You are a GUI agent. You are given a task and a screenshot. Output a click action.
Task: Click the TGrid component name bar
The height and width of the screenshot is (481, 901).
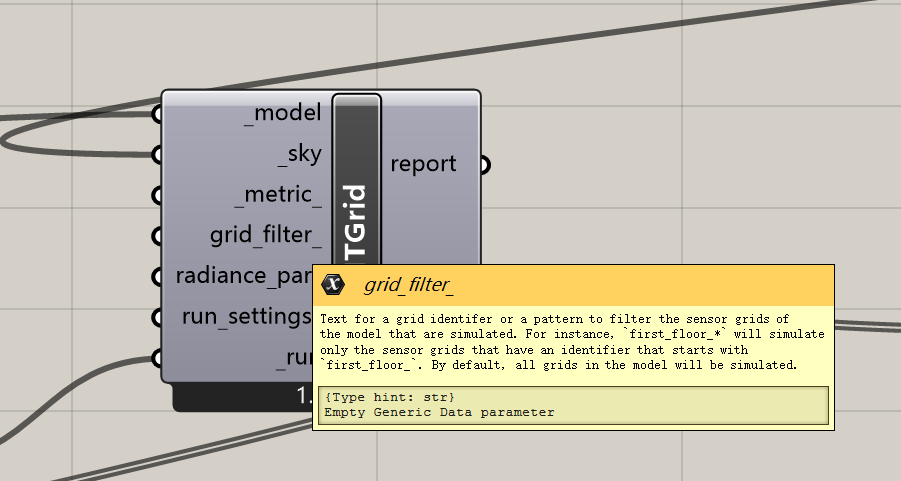(356, 179)
